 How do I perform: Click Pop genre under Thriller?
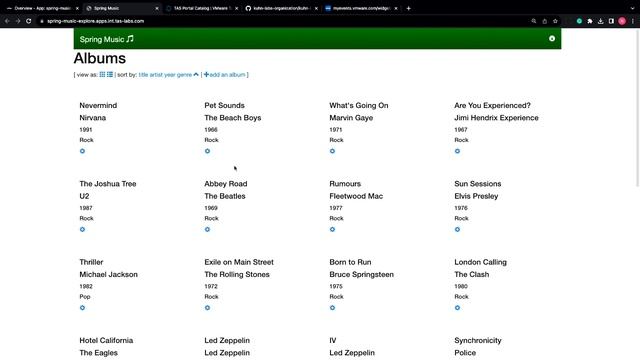coord(85,297)
